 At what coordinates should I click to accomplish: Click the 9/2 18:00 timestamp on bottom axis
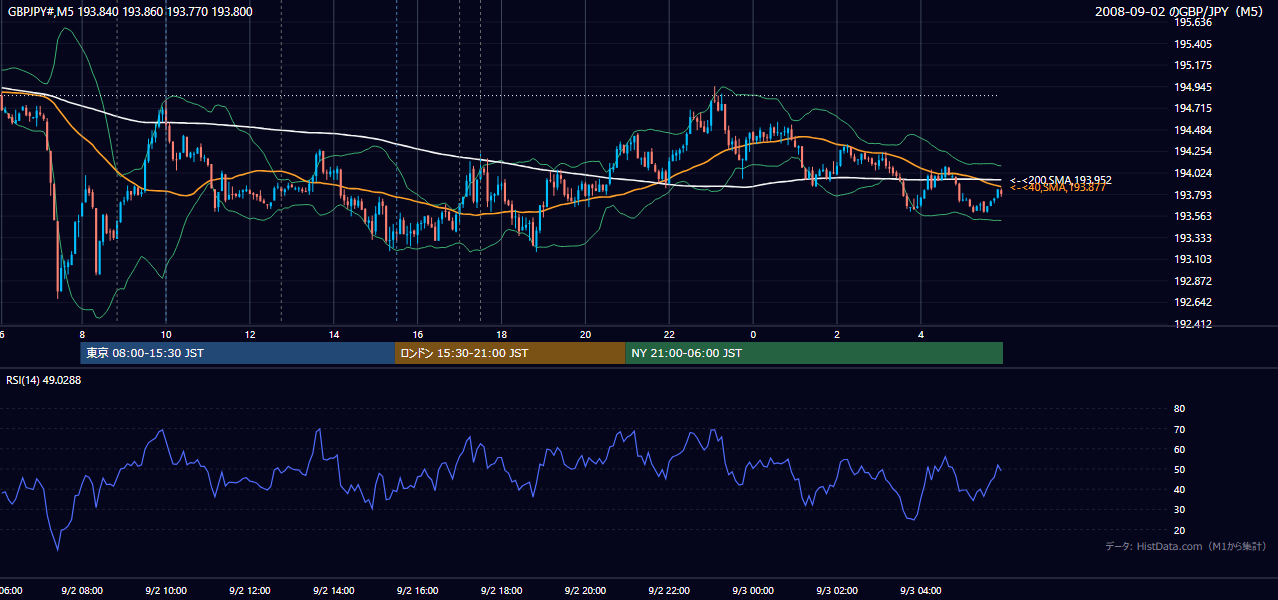pos(502,591)
